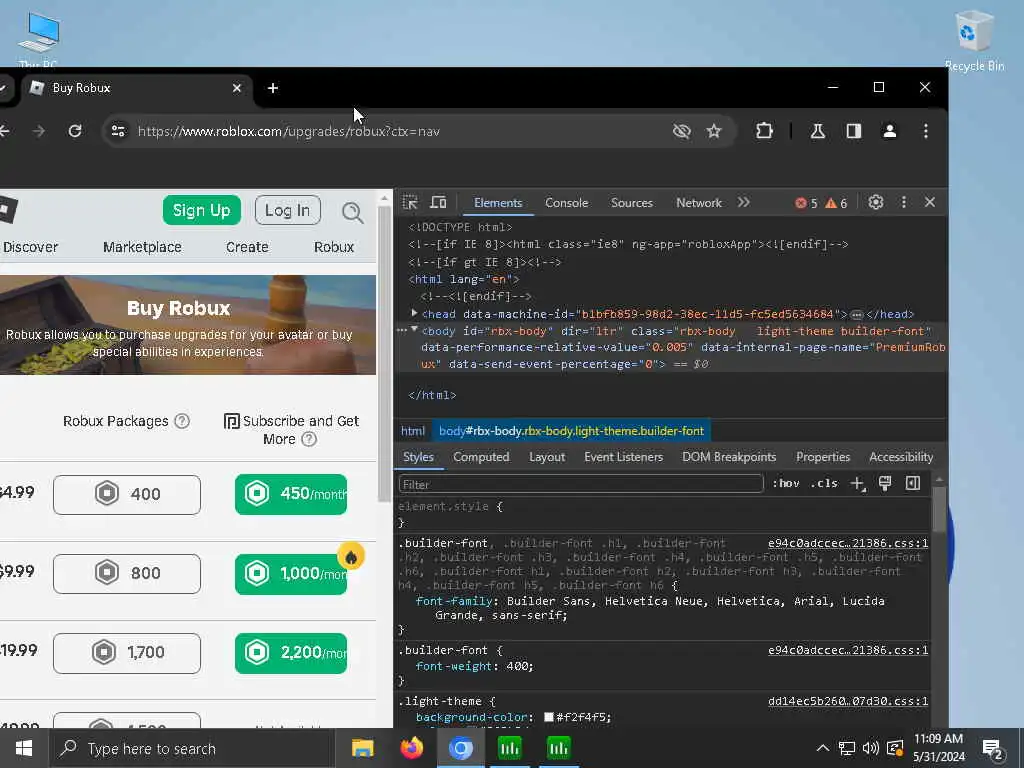Open the #f2f4f5 background color swatch
This screenshot has height=768, width=1024.
pyautogui.click(x=549, y=717)
